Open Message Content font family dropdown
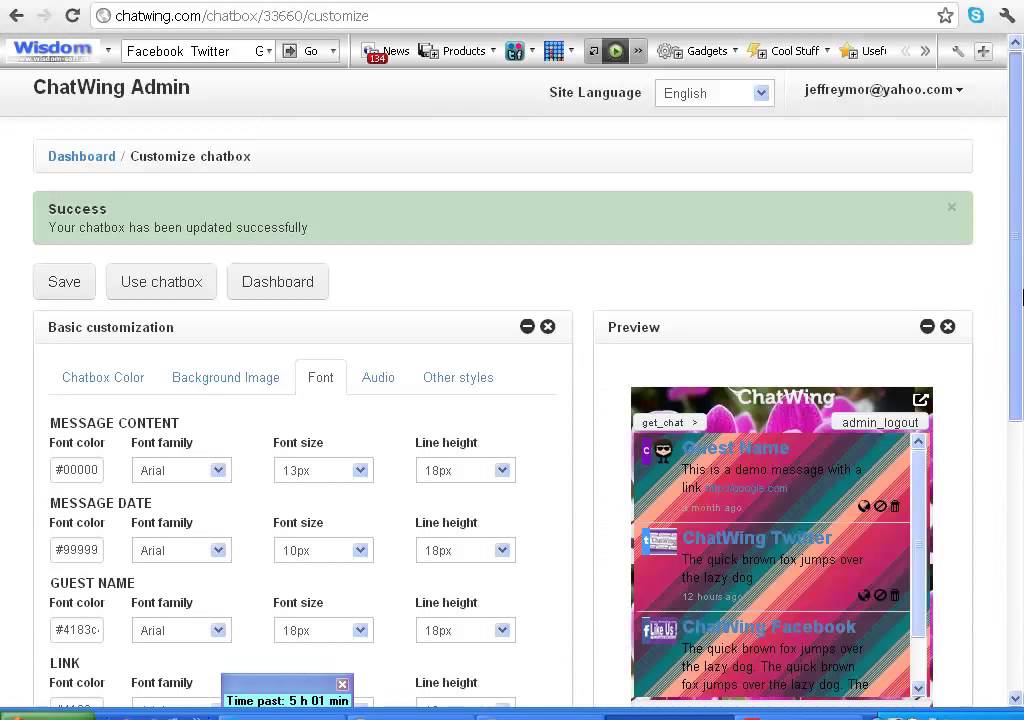The image size is (1024, 720). [182, 470]
